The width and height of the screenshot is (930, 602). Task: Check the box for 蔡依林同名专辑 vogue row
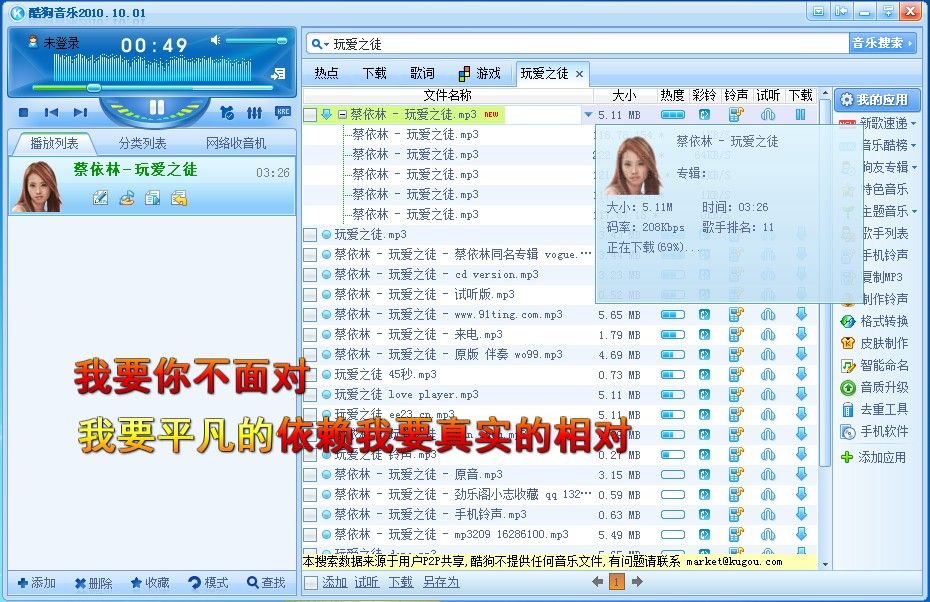310,255
